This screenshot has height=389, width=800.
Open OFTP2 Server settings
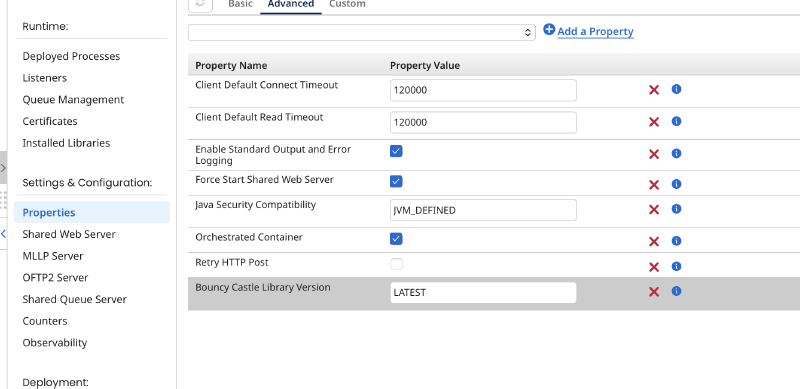tap(55, 278)
